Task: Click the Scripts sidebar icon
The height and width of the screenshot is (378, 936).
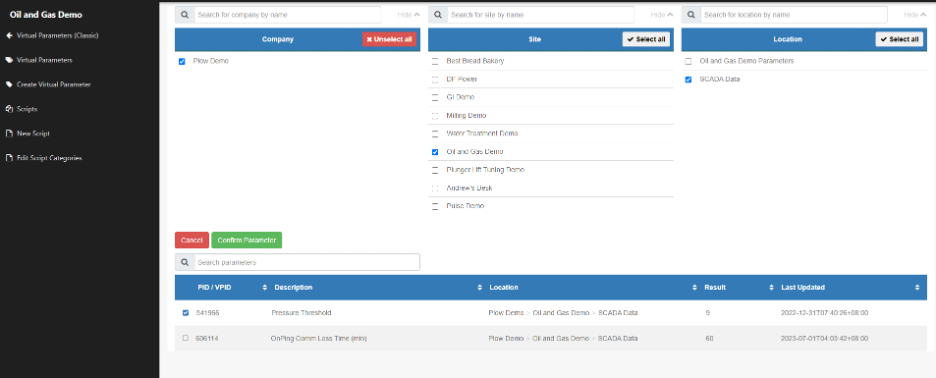Action: pos(9,109)
